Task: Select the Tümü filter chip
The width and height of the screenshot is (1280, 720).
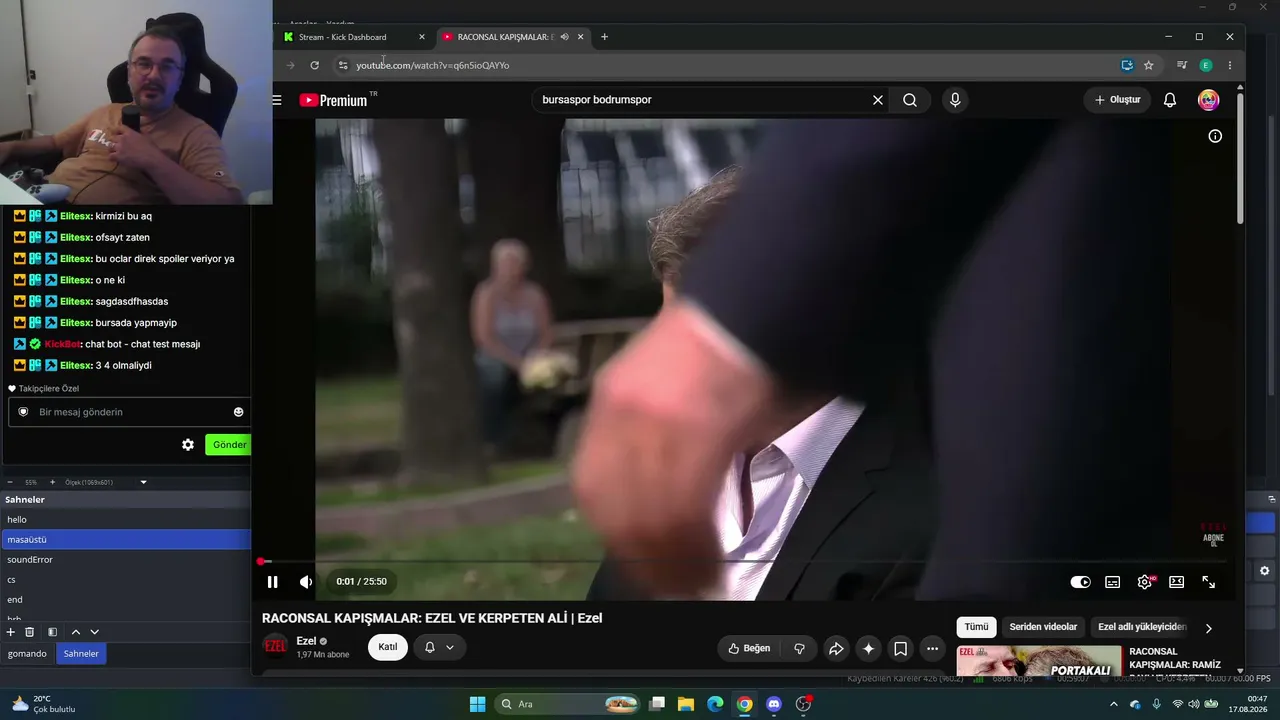Action: [x=976, y=627]
